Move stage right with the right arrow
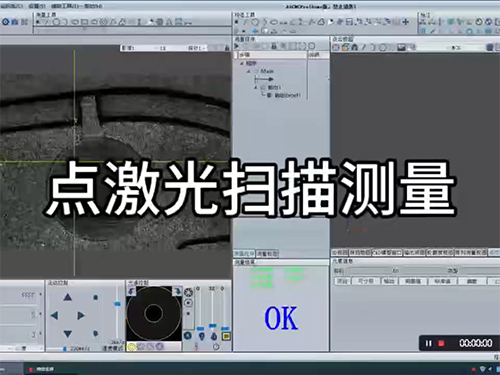Image resolution: width=500 pixels, height=375 pixels. click(x=81, y=315)
